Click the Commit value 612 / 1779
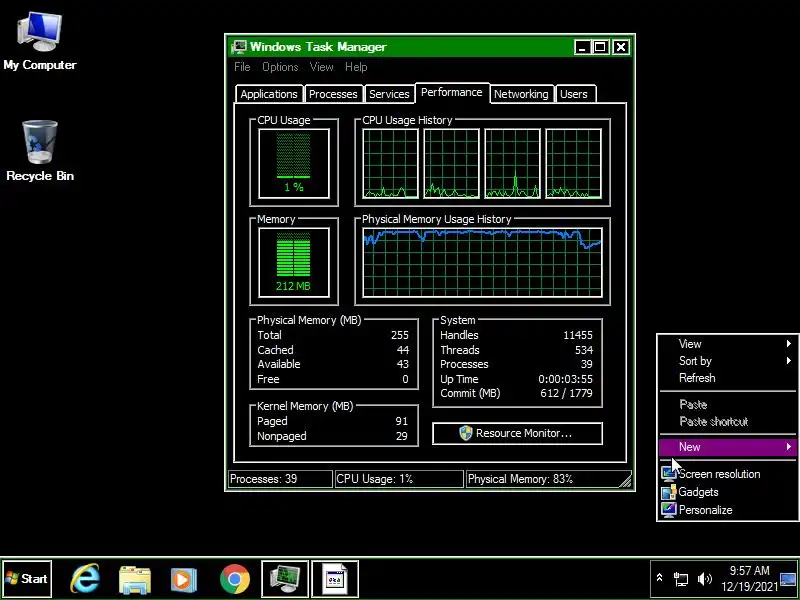The height and width of the screenshot is (600, 800). click(566, 393)
